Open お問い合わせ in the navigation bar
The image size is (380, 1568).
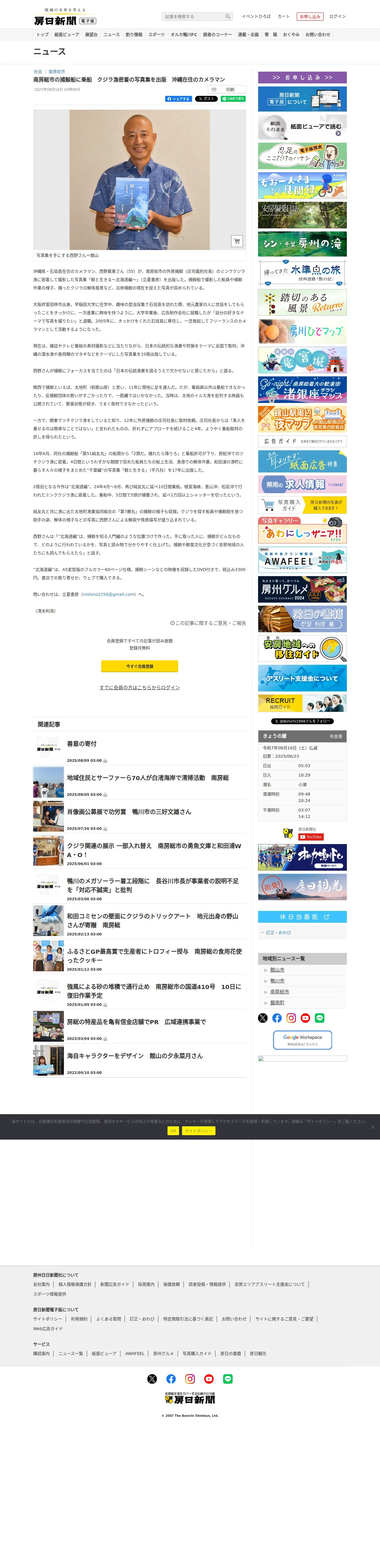pos(318,35)
